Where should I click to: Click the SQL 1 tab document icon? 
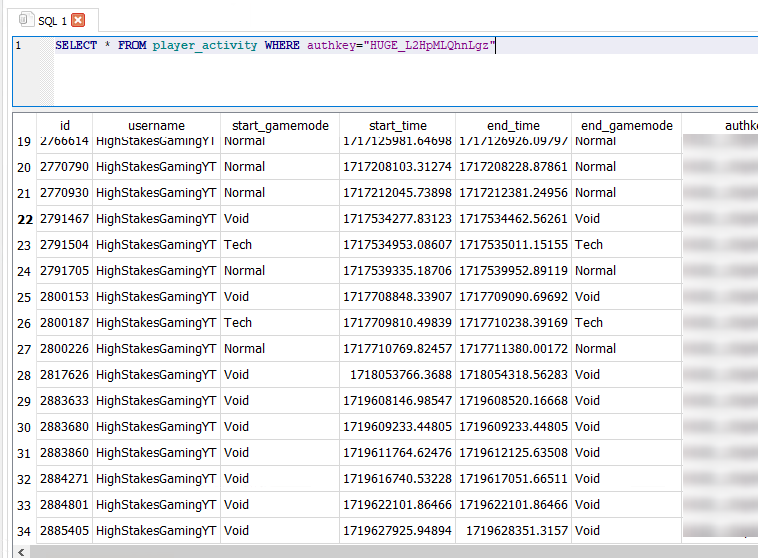(25, 20)
